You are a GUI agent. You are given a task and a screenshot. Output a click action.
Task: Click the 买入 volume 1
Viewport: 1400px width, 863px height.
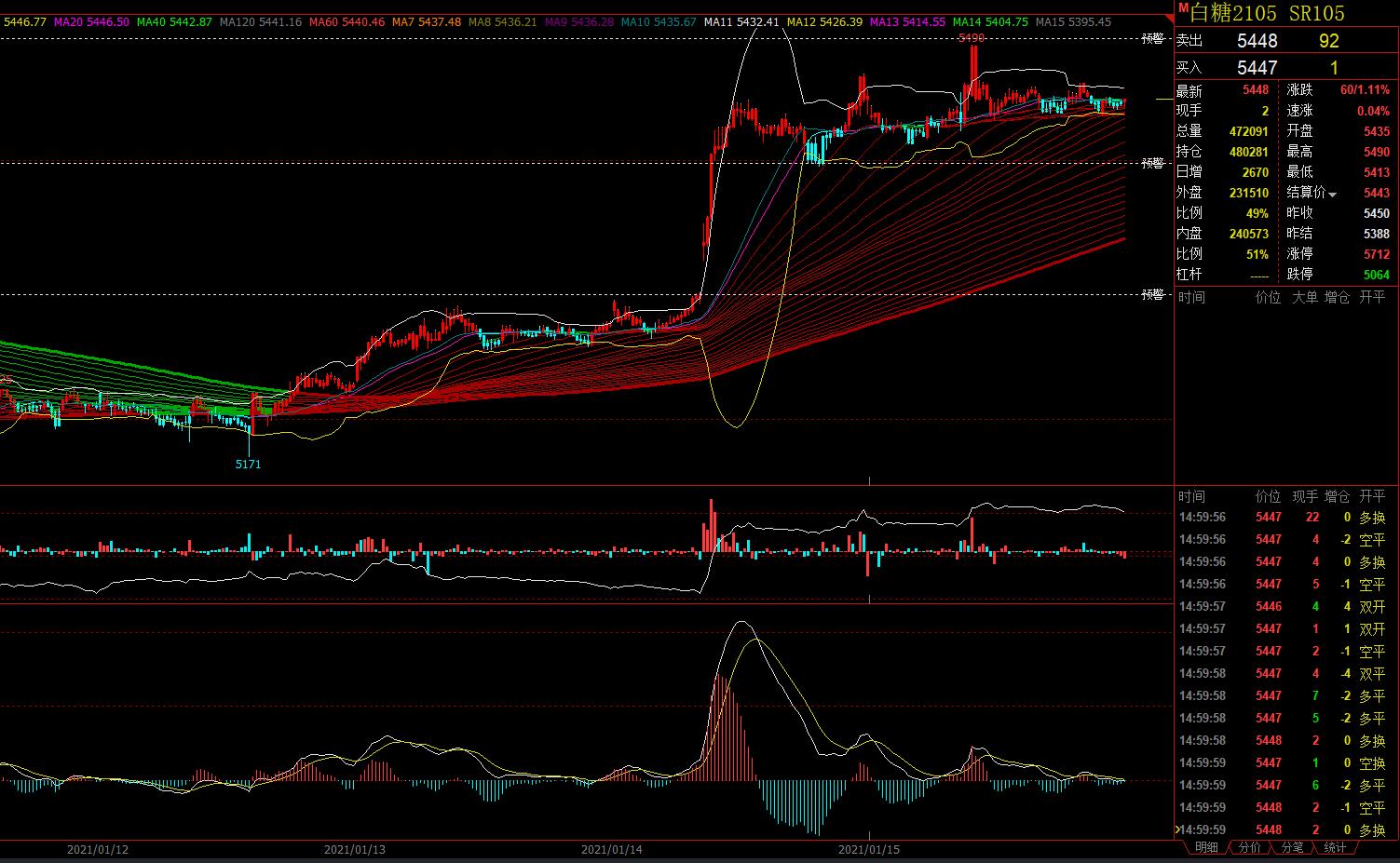click(1335, 67)
